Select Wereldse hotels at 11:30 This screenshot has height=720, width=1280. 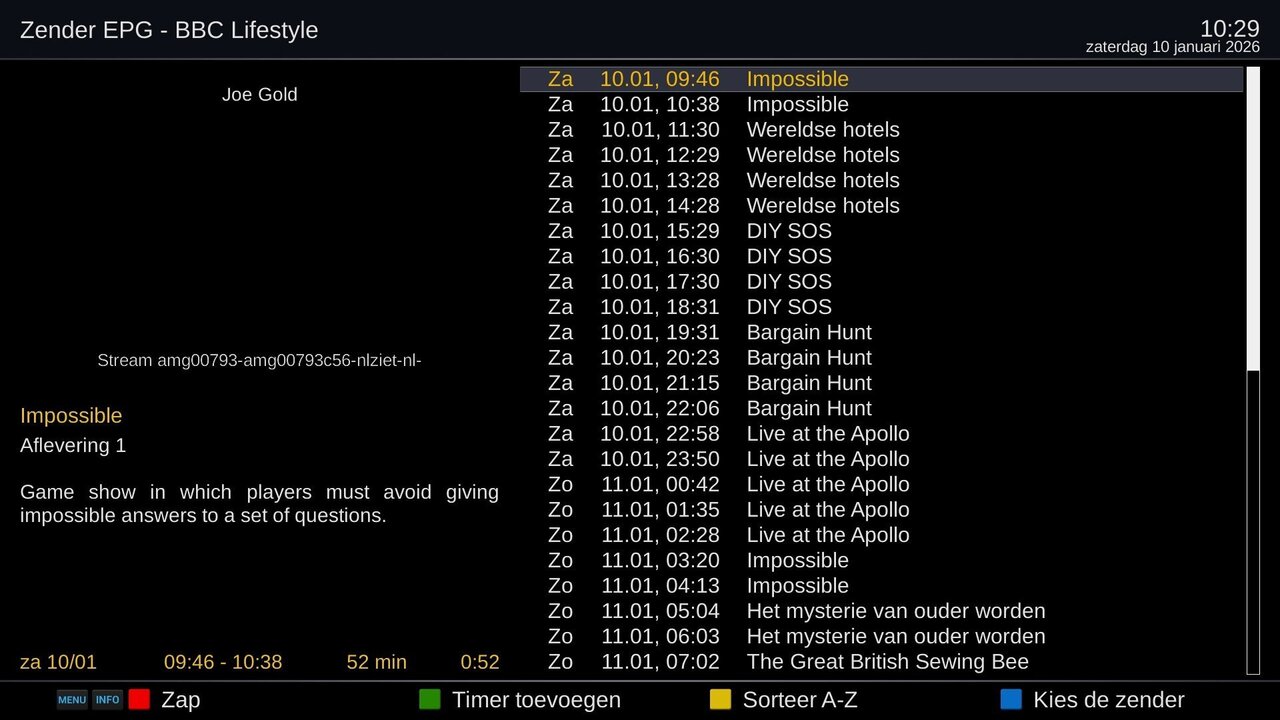(881, 130)
